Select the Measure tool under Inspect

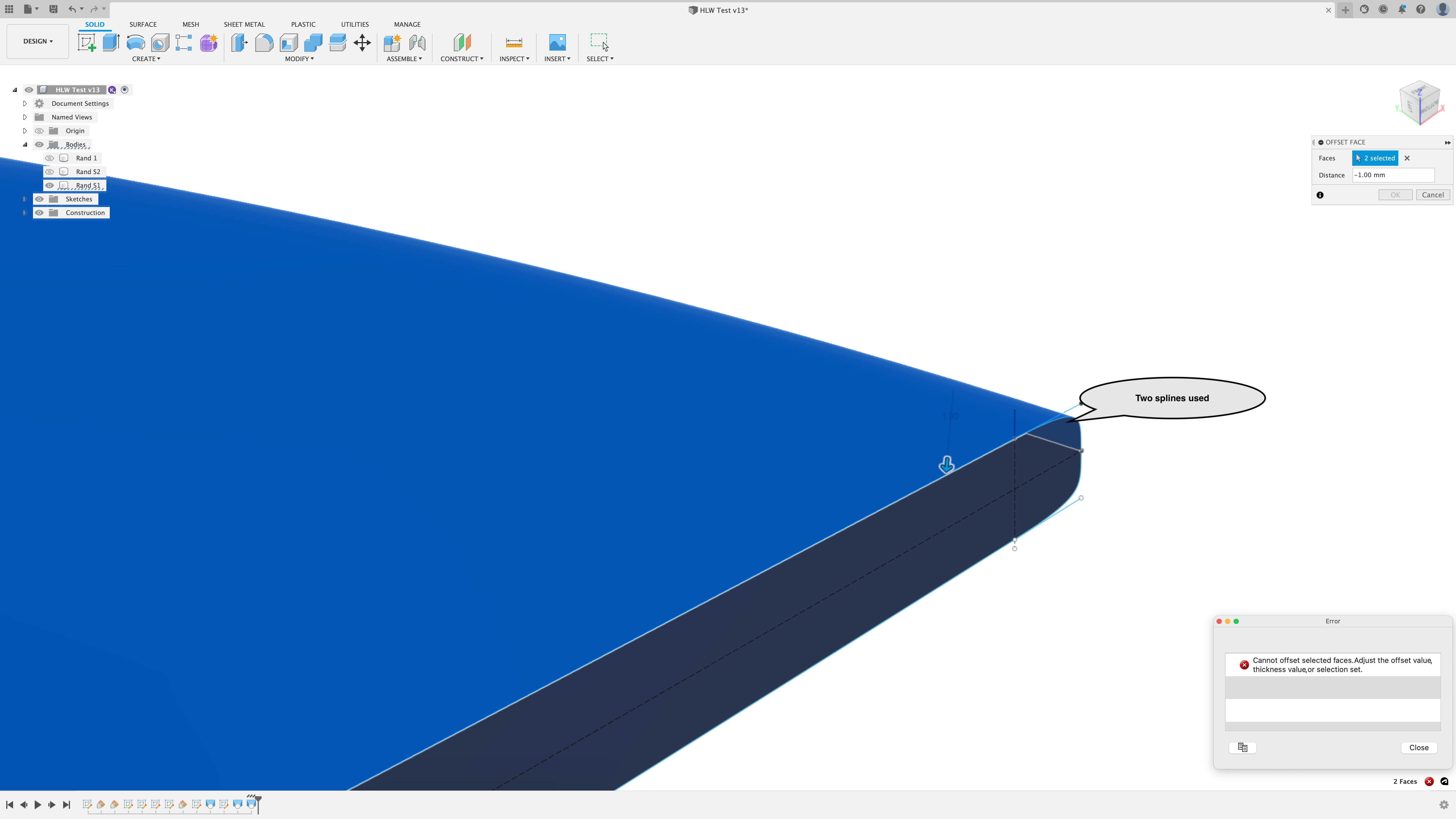coord(513,43)
